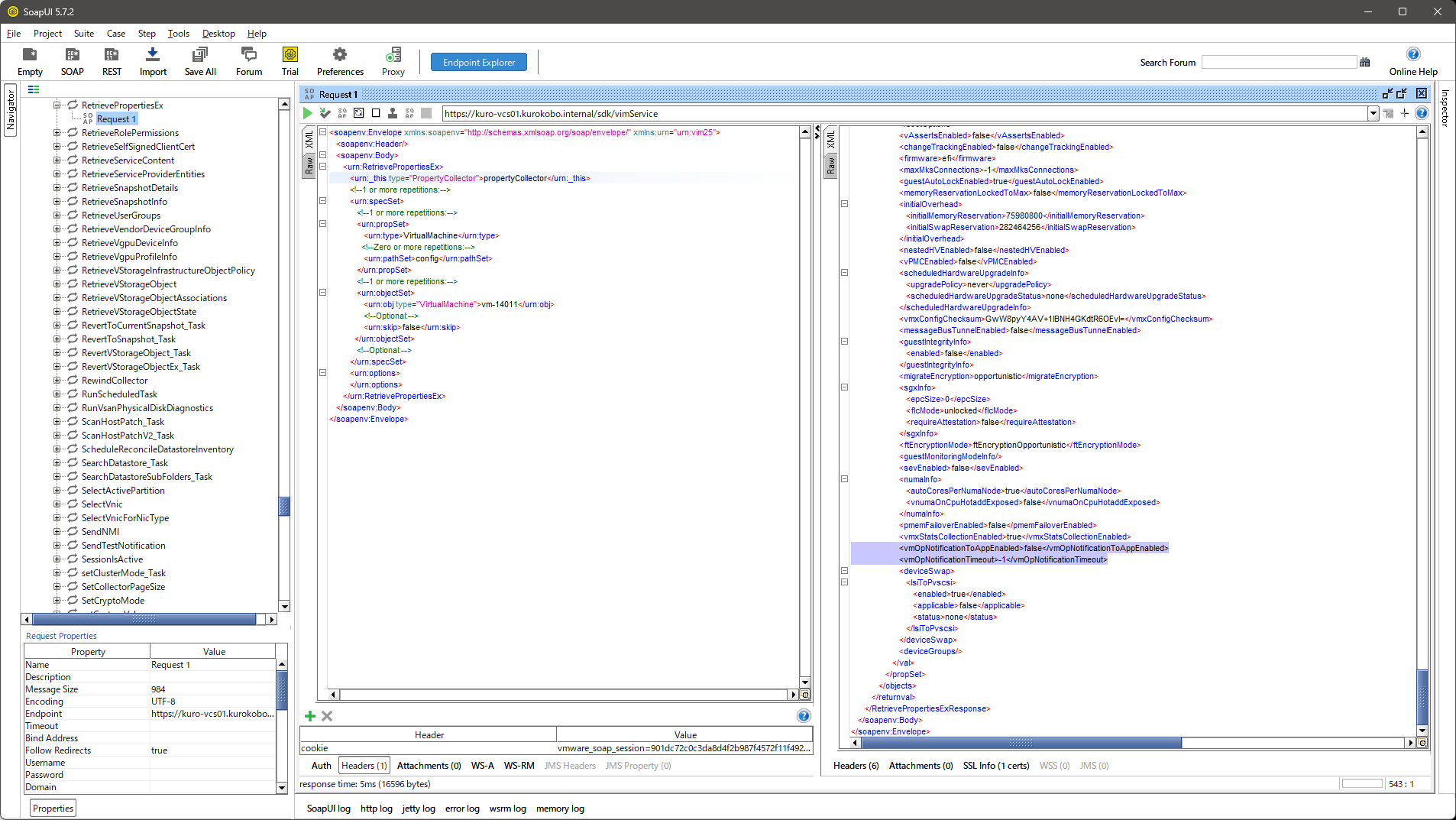The width and height of the screenshot is (1456, 820).
Task: Collapse the initialOverhead node in response
Action: point(844,204)
